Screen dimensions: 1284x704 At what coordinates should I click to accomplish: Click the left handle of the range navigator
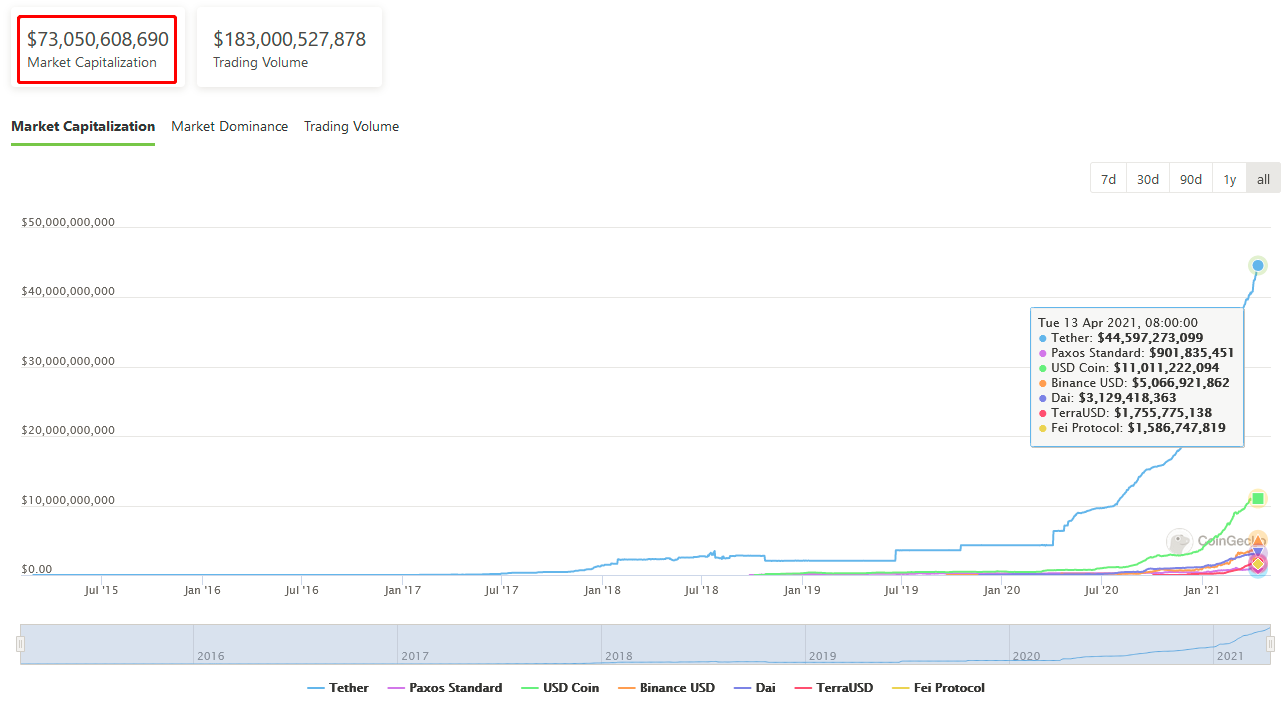coord(20,645)
